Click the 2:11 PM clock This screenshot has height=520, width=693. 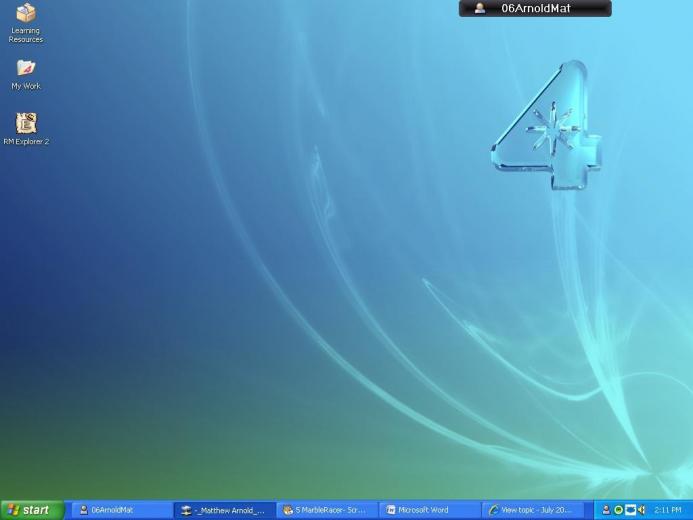668,510
